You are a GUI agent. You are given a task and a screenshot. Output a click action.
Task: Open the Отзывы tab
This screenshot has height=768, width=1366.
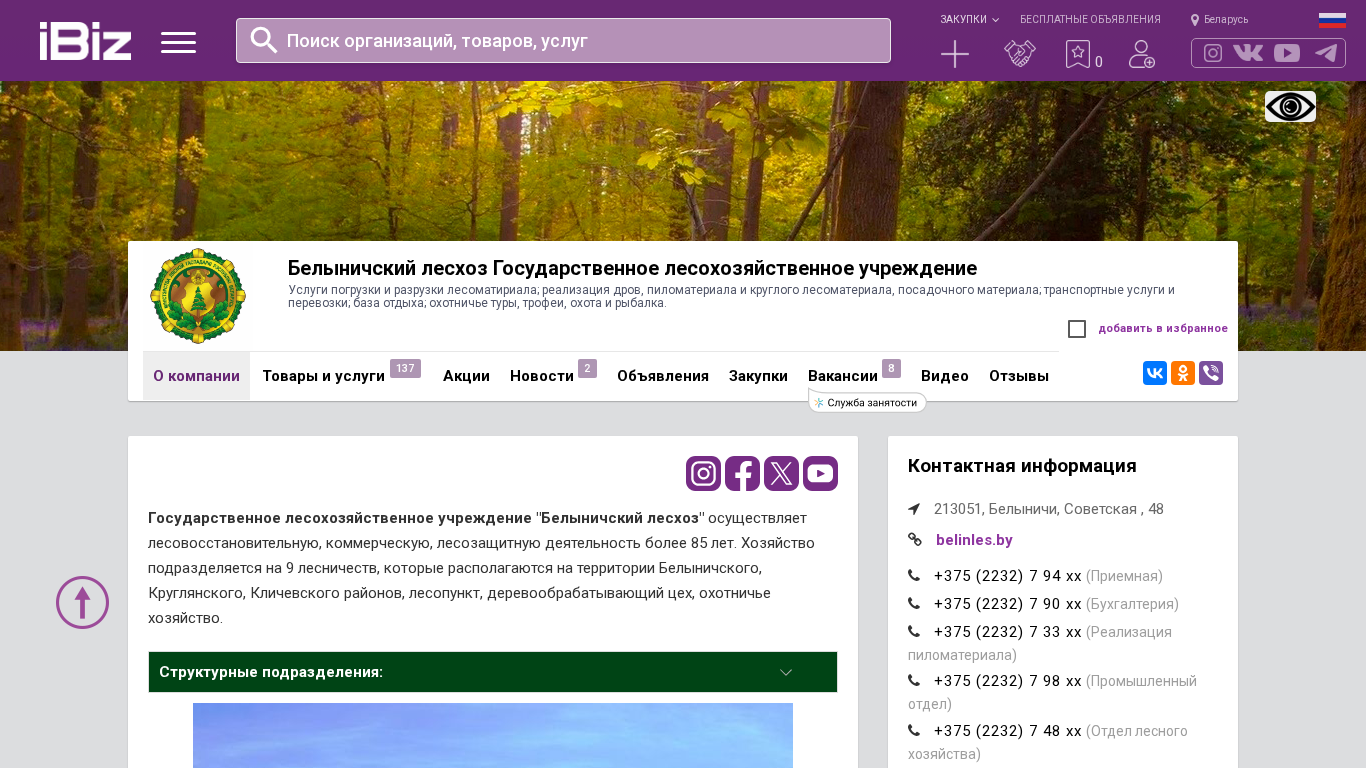(1019, 376)
